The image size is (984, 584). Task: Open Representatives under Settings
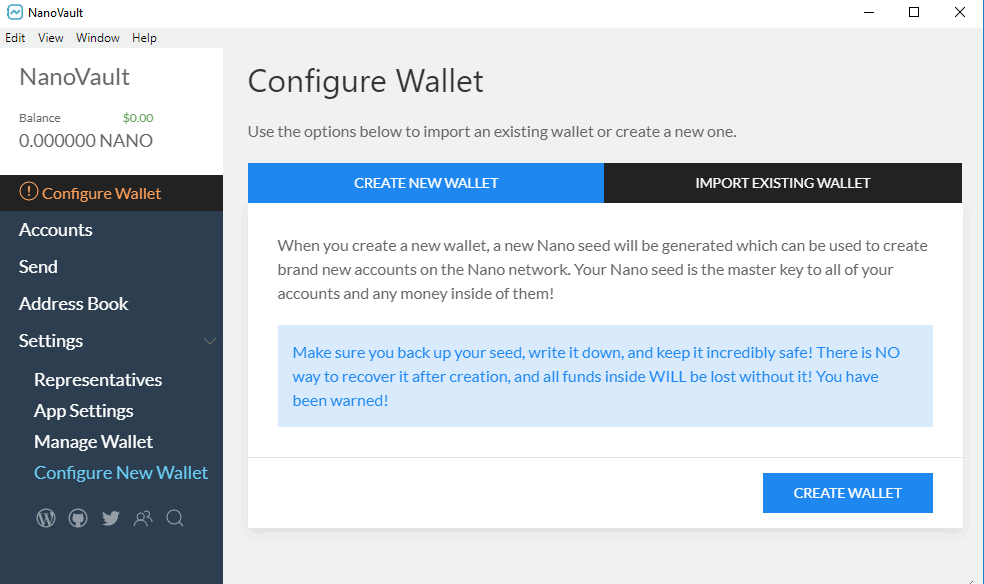98,380
